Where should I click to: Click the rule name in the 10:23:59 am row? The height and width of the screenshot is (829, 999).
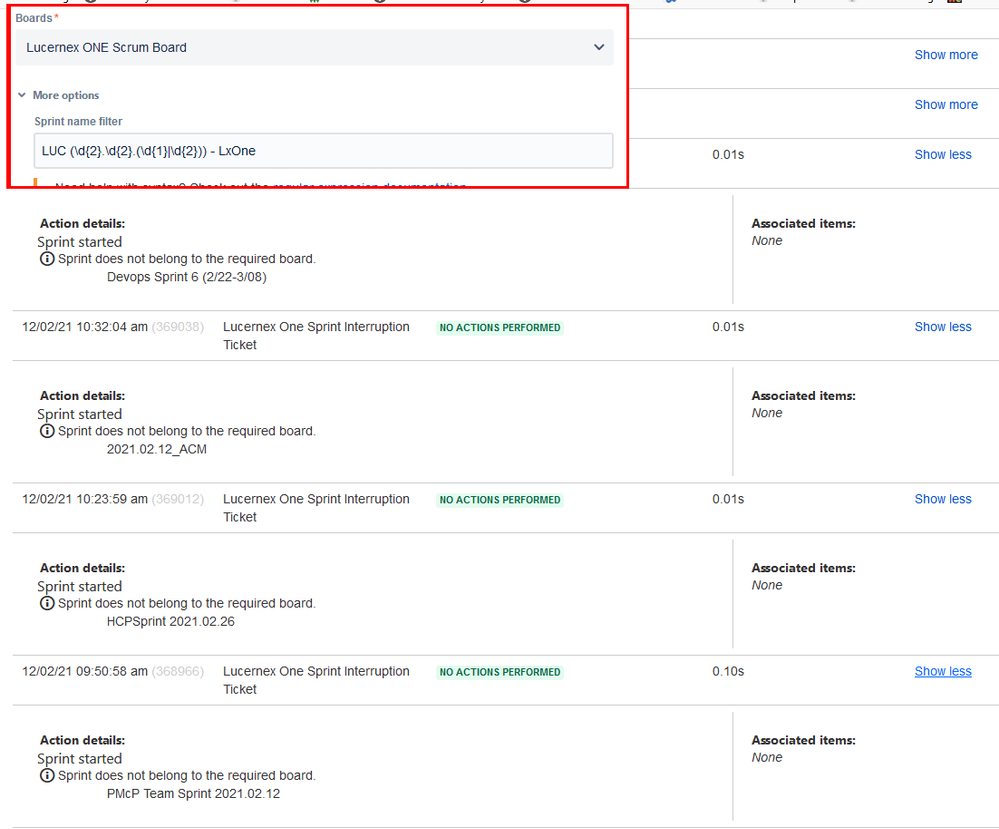point(316,508)
